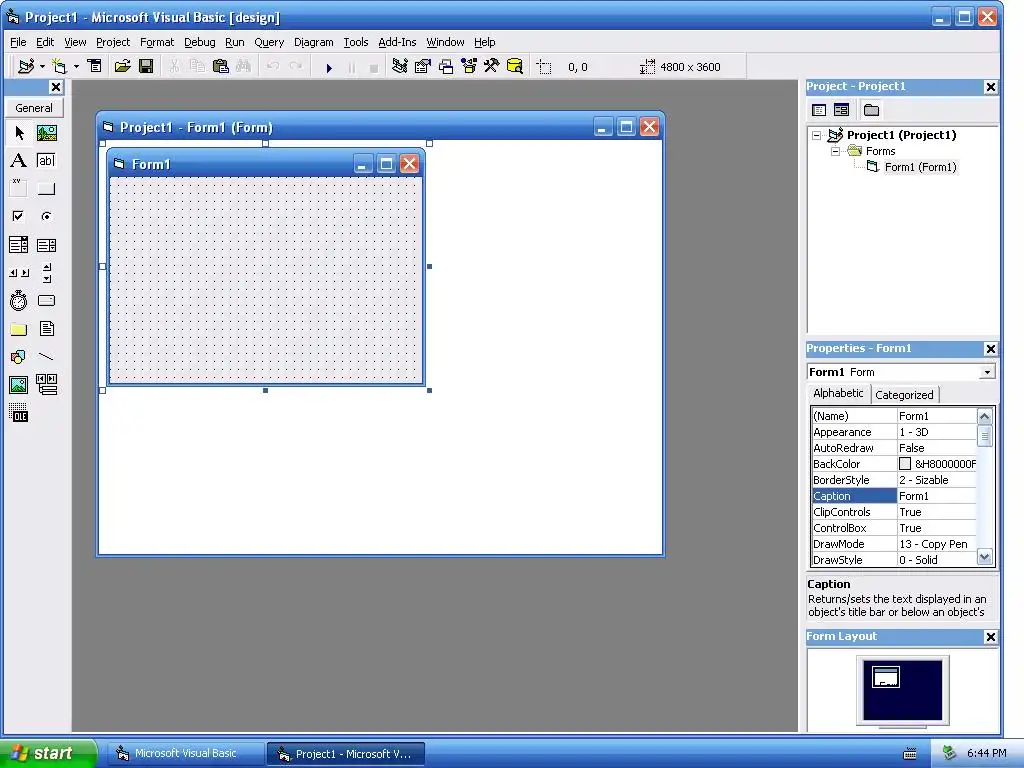The image size is (1024, 768).
Task: Select the CommandButton control tool
Action: click(x=46, y=189)
